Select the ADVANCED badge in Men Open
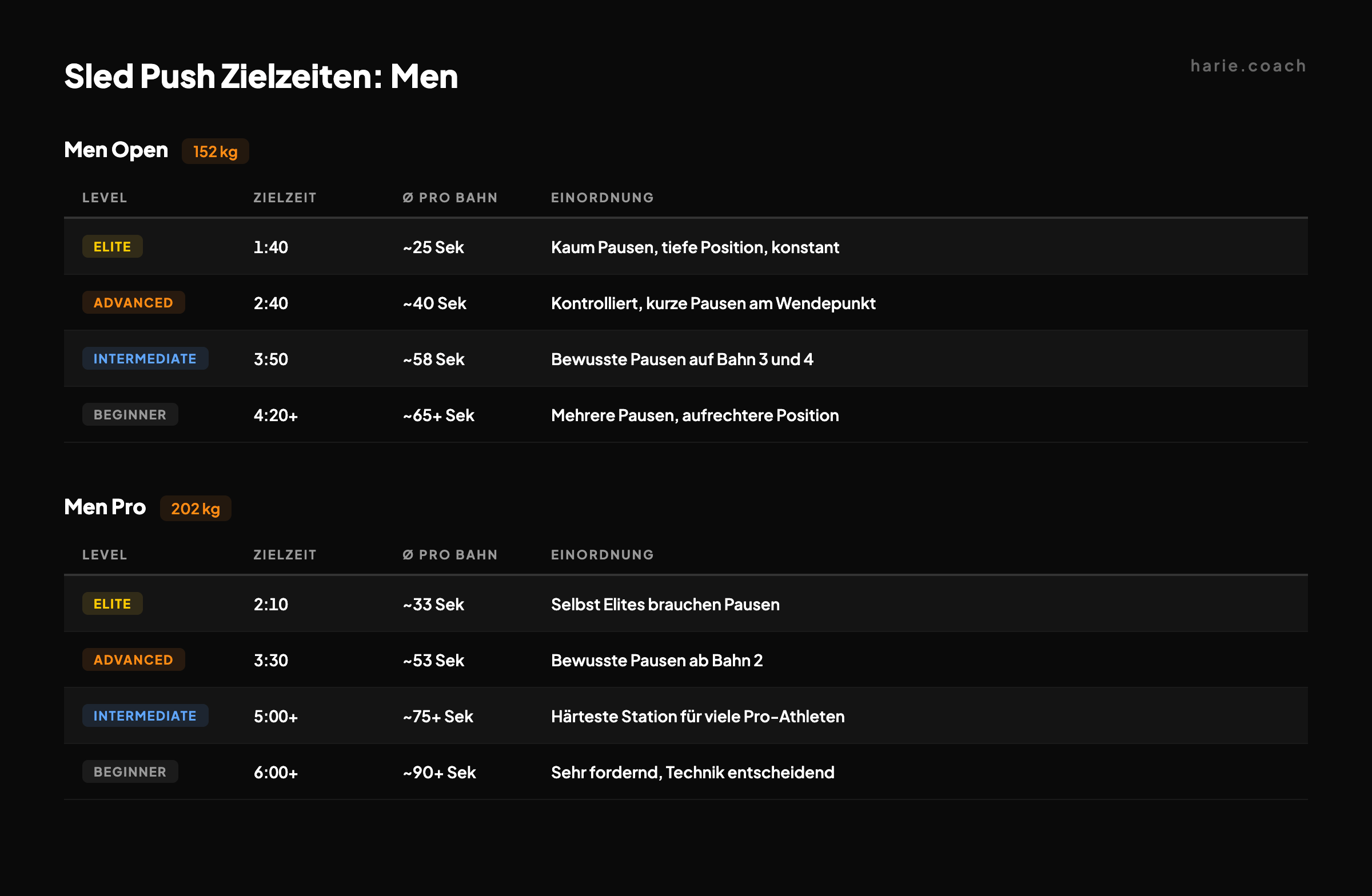Screen dimensions: 1372x896 point(133,302)
